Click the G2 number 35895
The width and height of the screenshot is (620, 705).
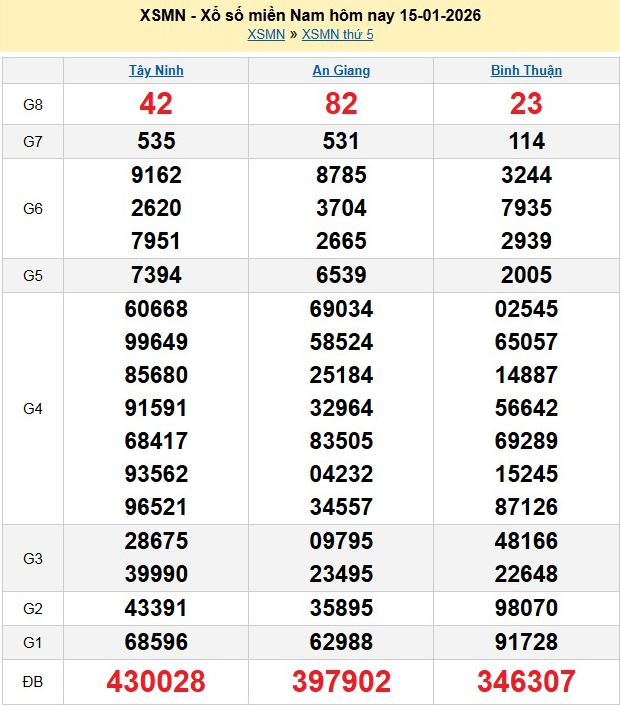click(341, 607)
